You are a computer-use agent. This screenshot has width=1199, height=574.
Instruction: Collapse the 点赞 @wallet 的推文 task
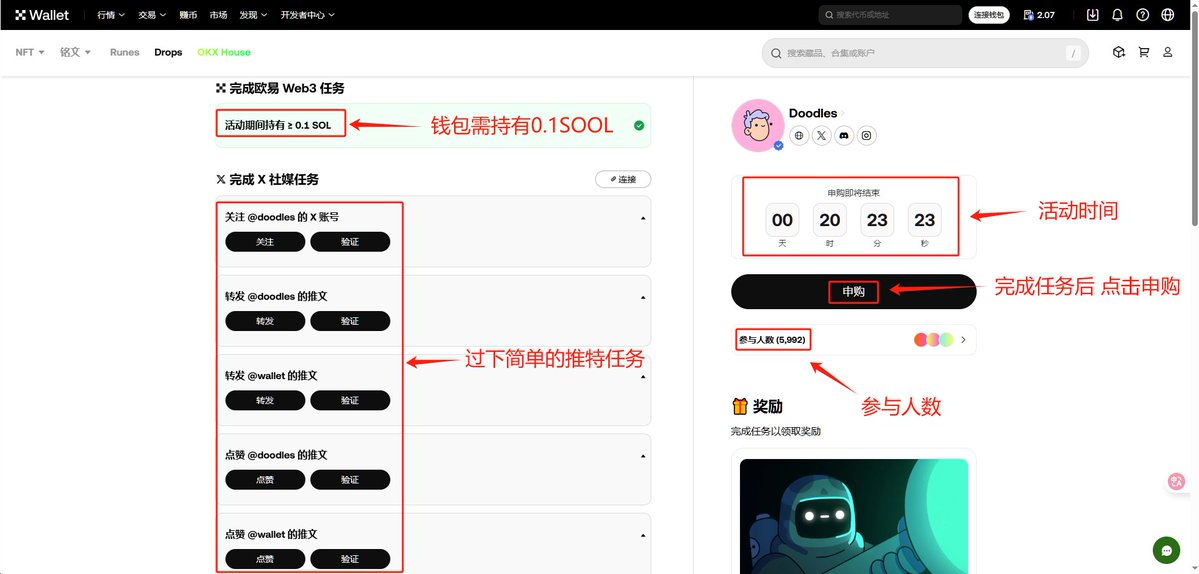point(642,536)
